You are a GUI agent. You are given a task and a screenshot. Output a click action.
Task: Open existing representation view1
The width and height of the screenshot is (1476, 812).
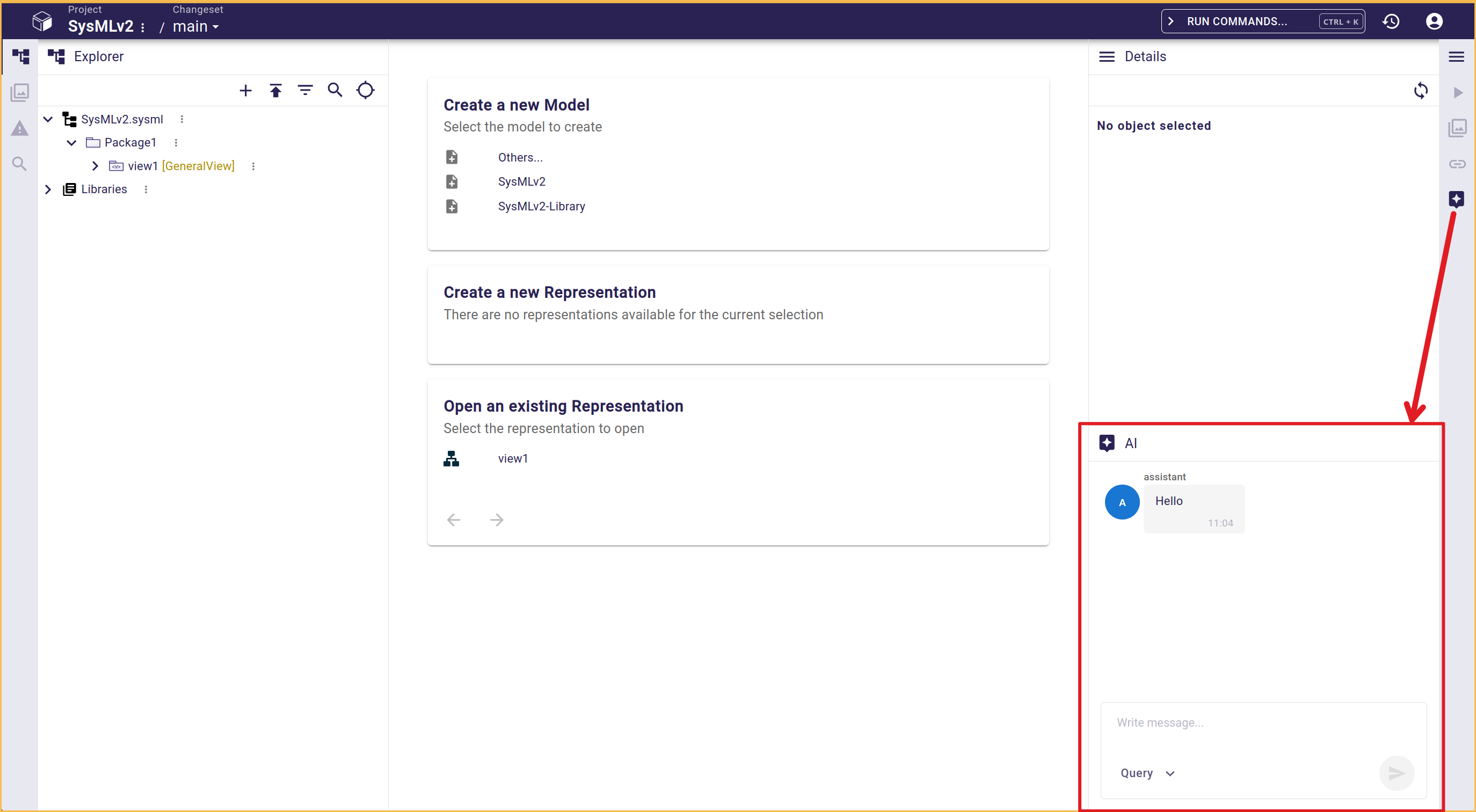coord(513,459)
